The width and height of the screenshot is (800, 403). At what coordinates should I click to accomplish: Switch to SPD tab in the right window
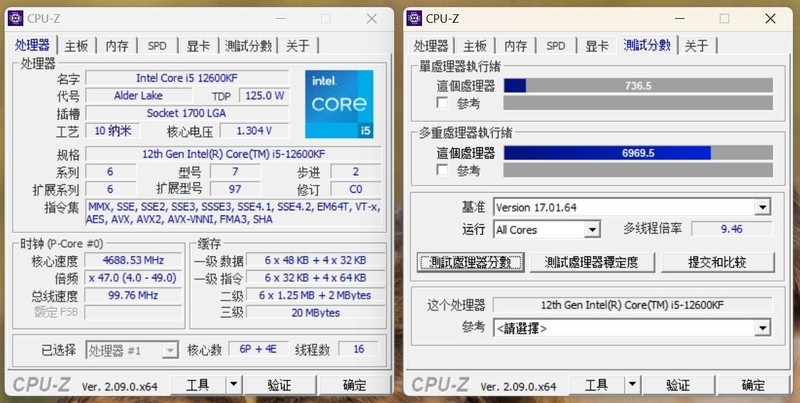point(556,46)
